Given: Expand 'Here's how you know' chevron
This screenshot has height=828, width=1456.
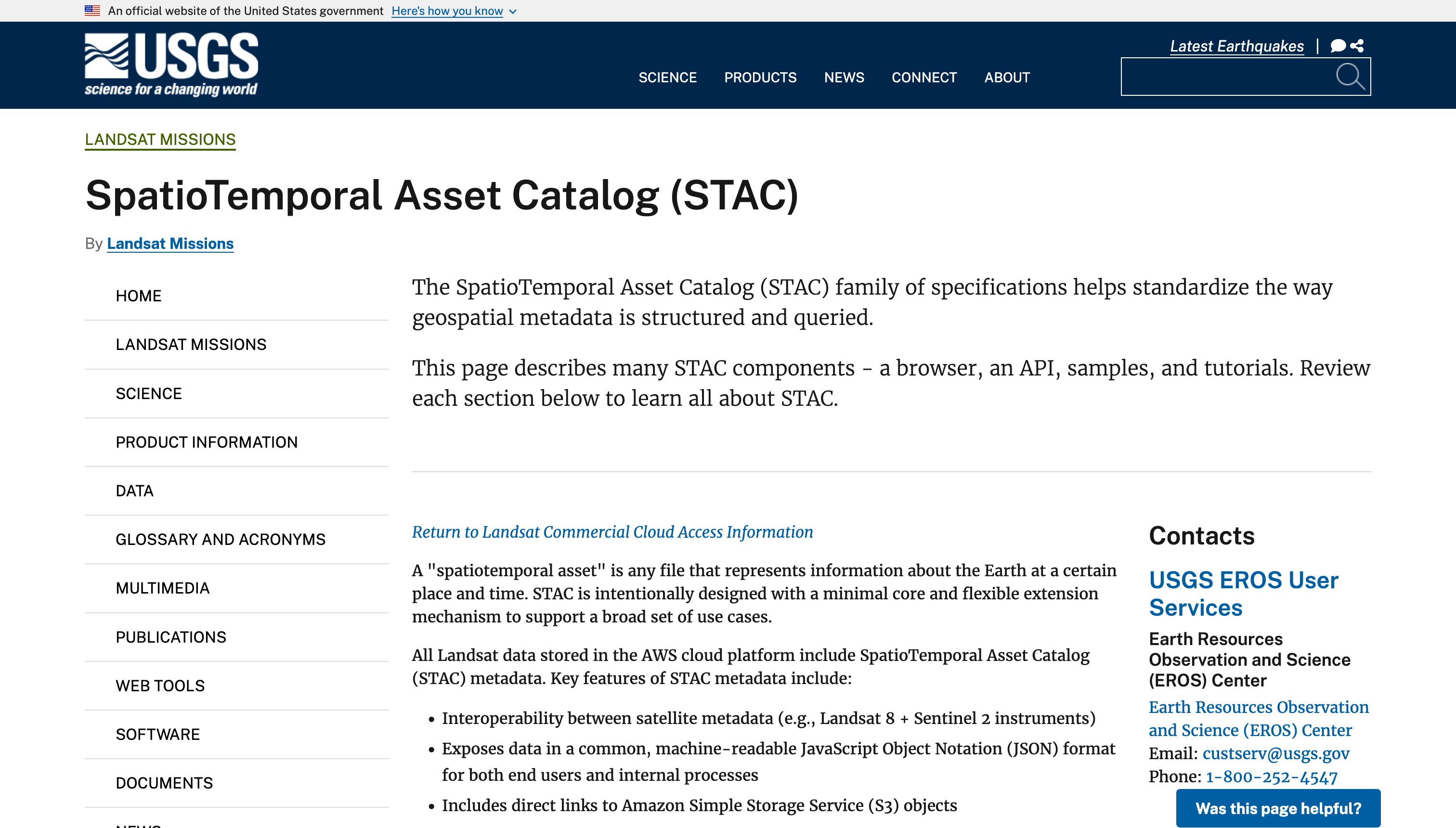Looking at the screenshot, I should pyautogui.click(x=512, y=12).
